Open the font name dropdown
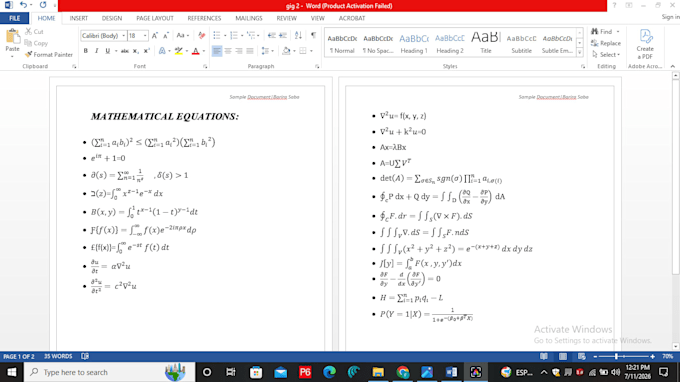Image resolution: width=680 pixels, height=382 pixels. 124,36
